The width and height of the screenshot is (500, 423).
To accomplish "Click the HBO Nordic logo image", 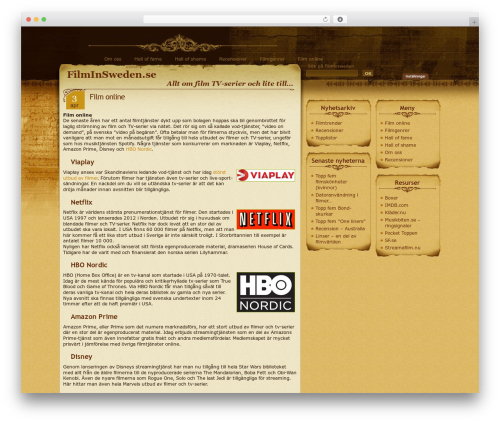I will pos(266,292).
